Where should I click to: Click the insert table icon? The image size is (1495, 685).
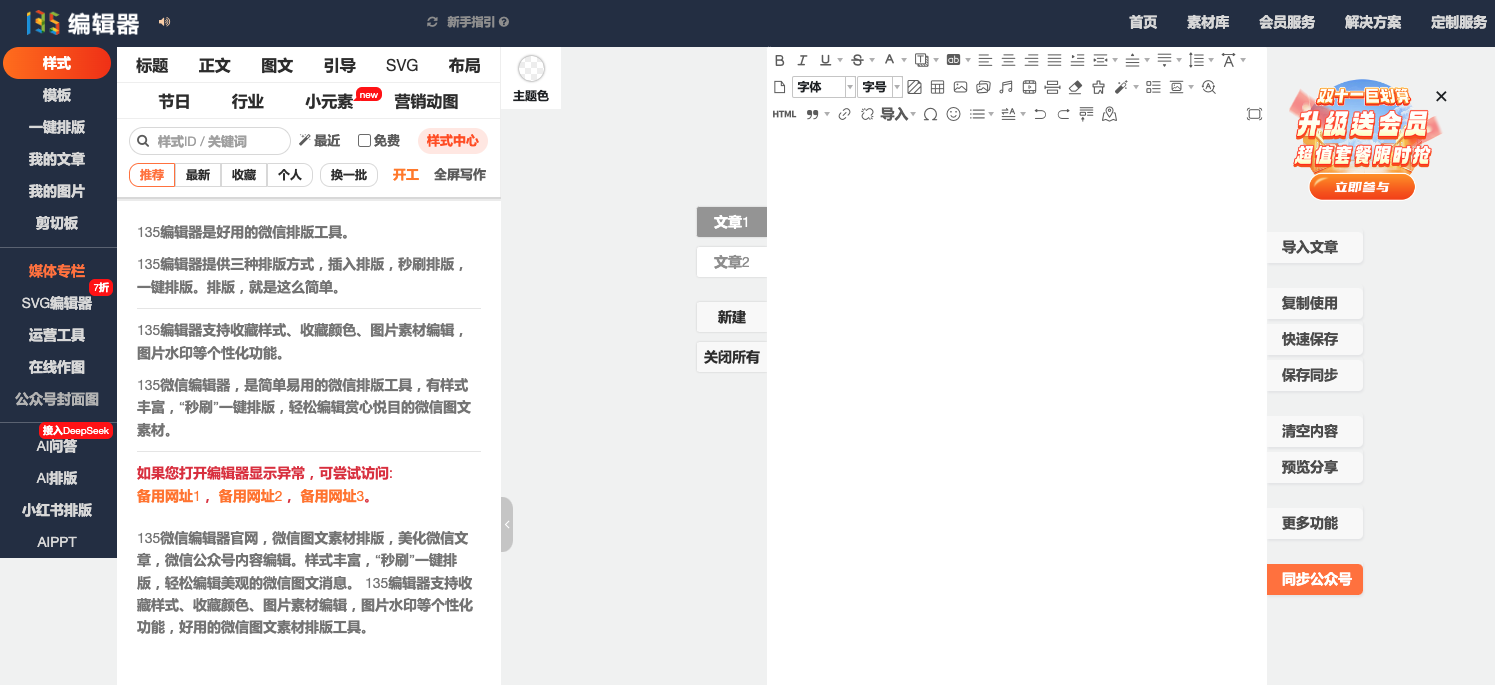click(x=937, y=87)
